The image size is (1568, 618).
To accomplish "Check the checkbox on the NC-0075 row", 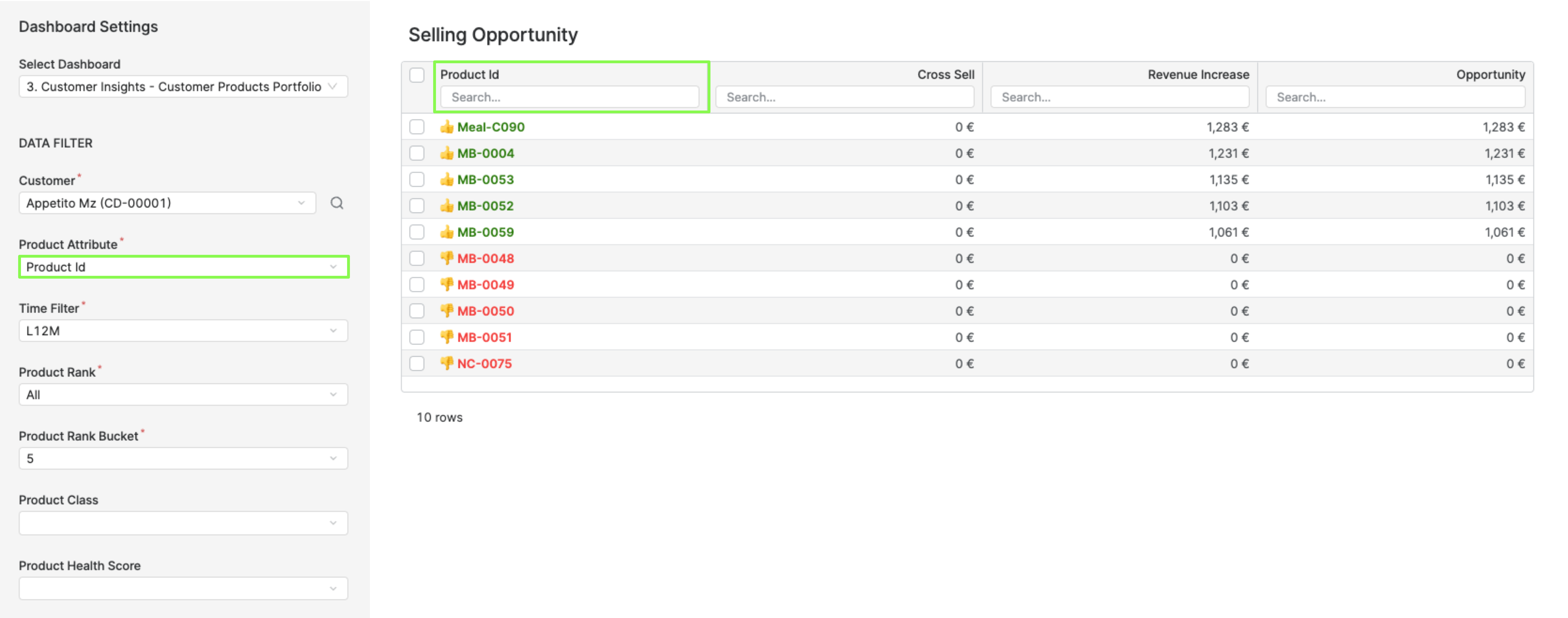I will [417, 363].
